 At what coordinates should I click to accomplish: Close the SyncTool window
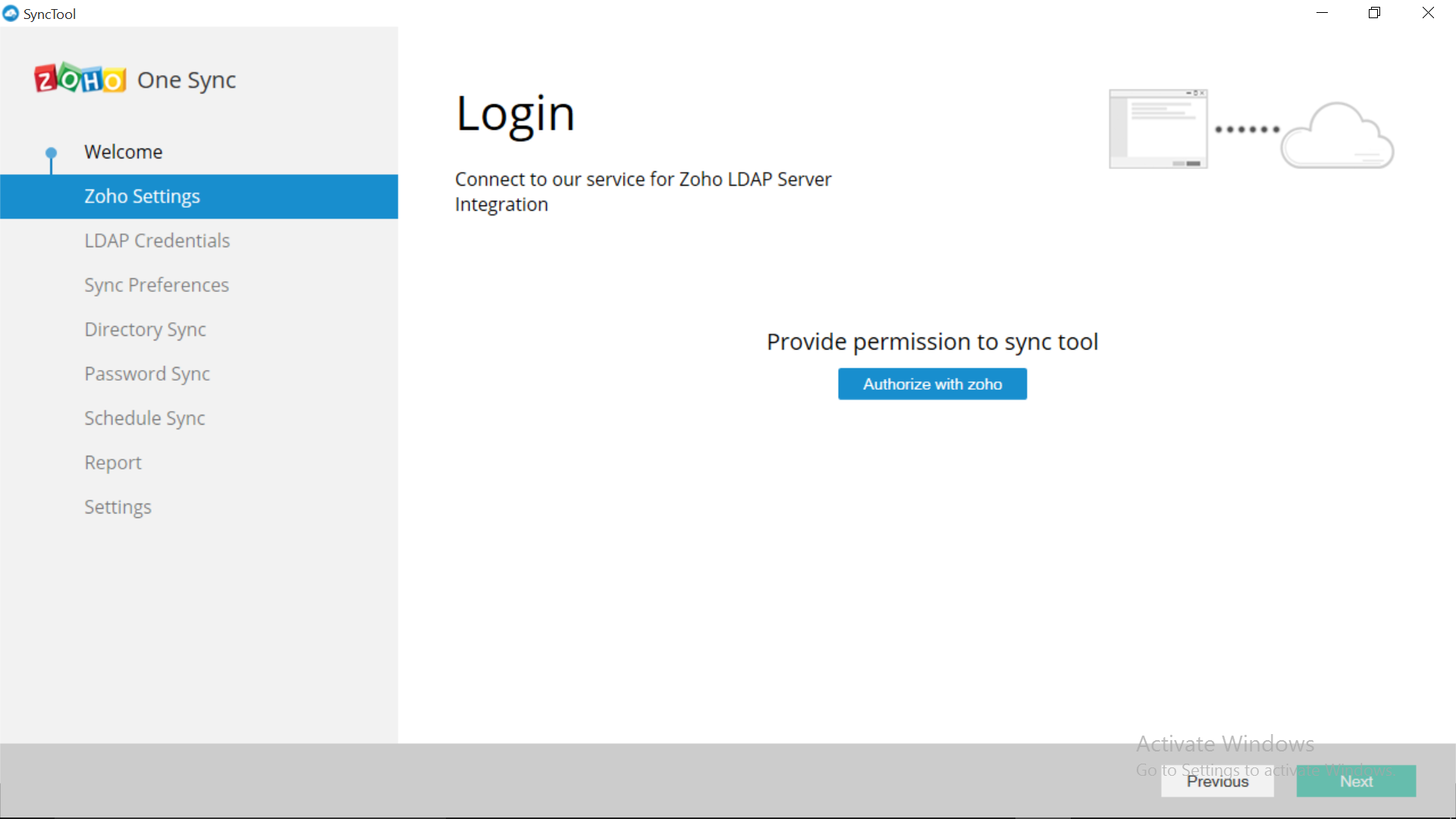coord(1428,13)
